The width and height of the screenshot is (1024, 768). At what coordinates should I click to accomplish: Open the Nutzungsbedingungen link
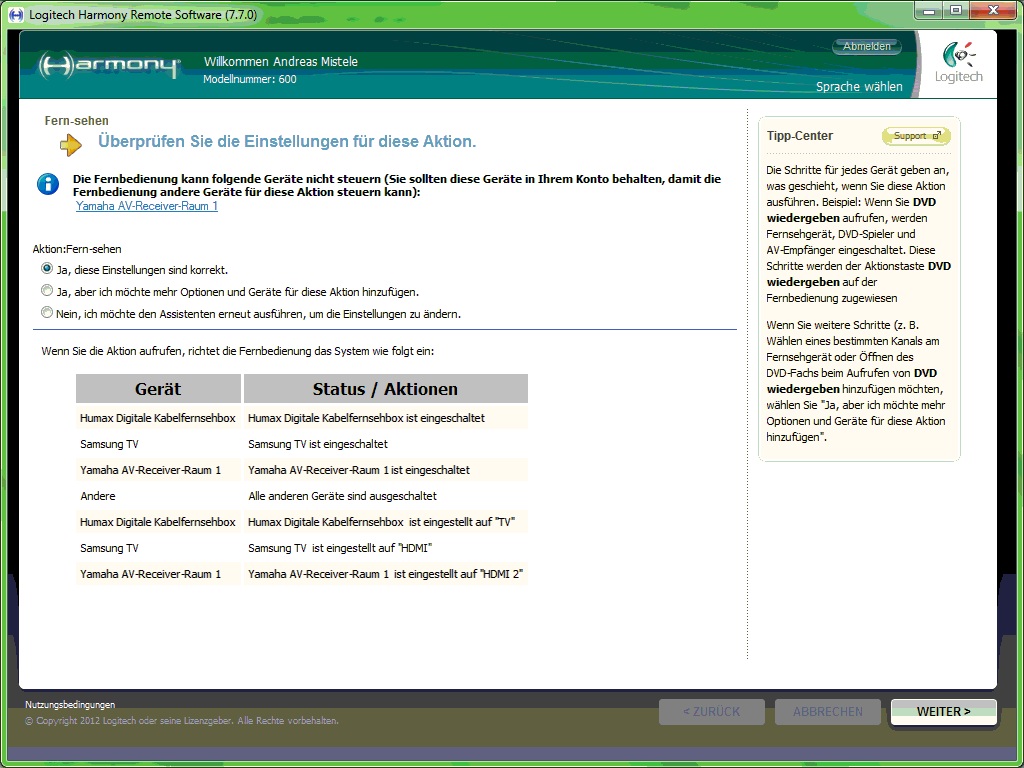[x=70, y=704]
